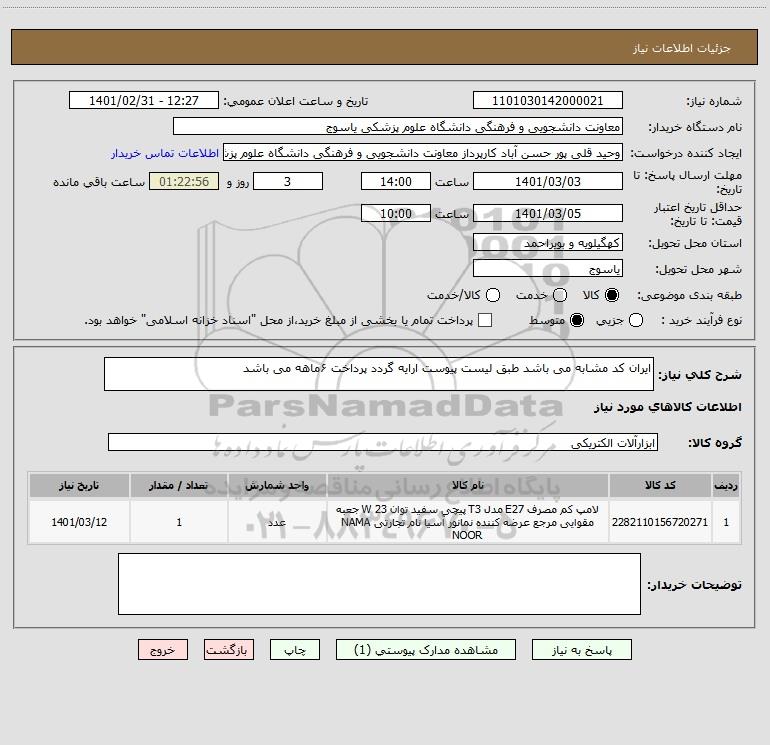Screen dimensions: 770x745
Task: Select the جزیی purchase type radio
Action: [636, 320]
